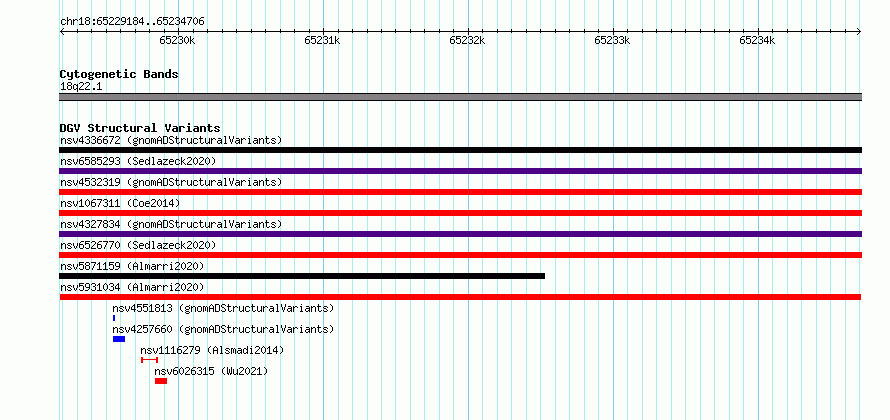Click the 65233k ruler tick label
Screen dimensions: 890x420
click(613, 40)
